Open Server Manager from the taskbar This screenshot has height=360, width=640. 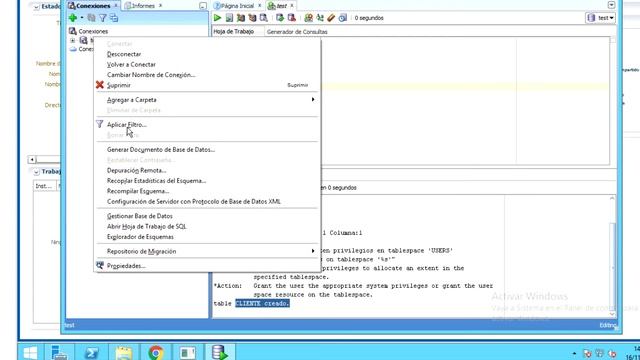point(59,352)
